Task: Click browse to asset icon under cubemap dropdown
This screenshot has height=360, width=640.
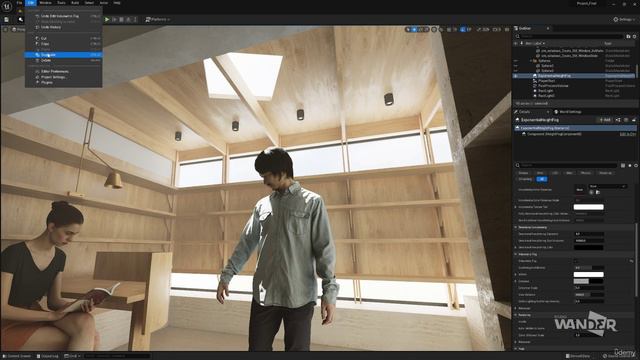Action: [598, 192]
